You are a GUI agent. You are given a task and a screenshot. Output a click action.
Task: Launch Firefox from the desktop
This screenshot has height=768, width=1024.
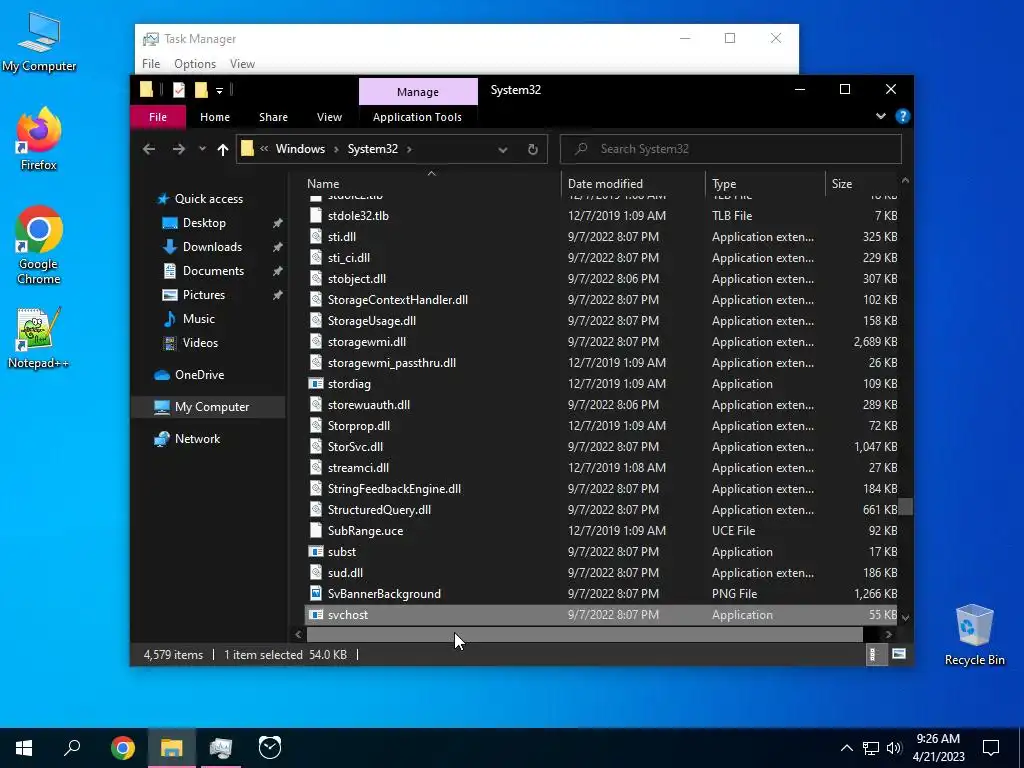pyautogui.click(x=39, y=139)
